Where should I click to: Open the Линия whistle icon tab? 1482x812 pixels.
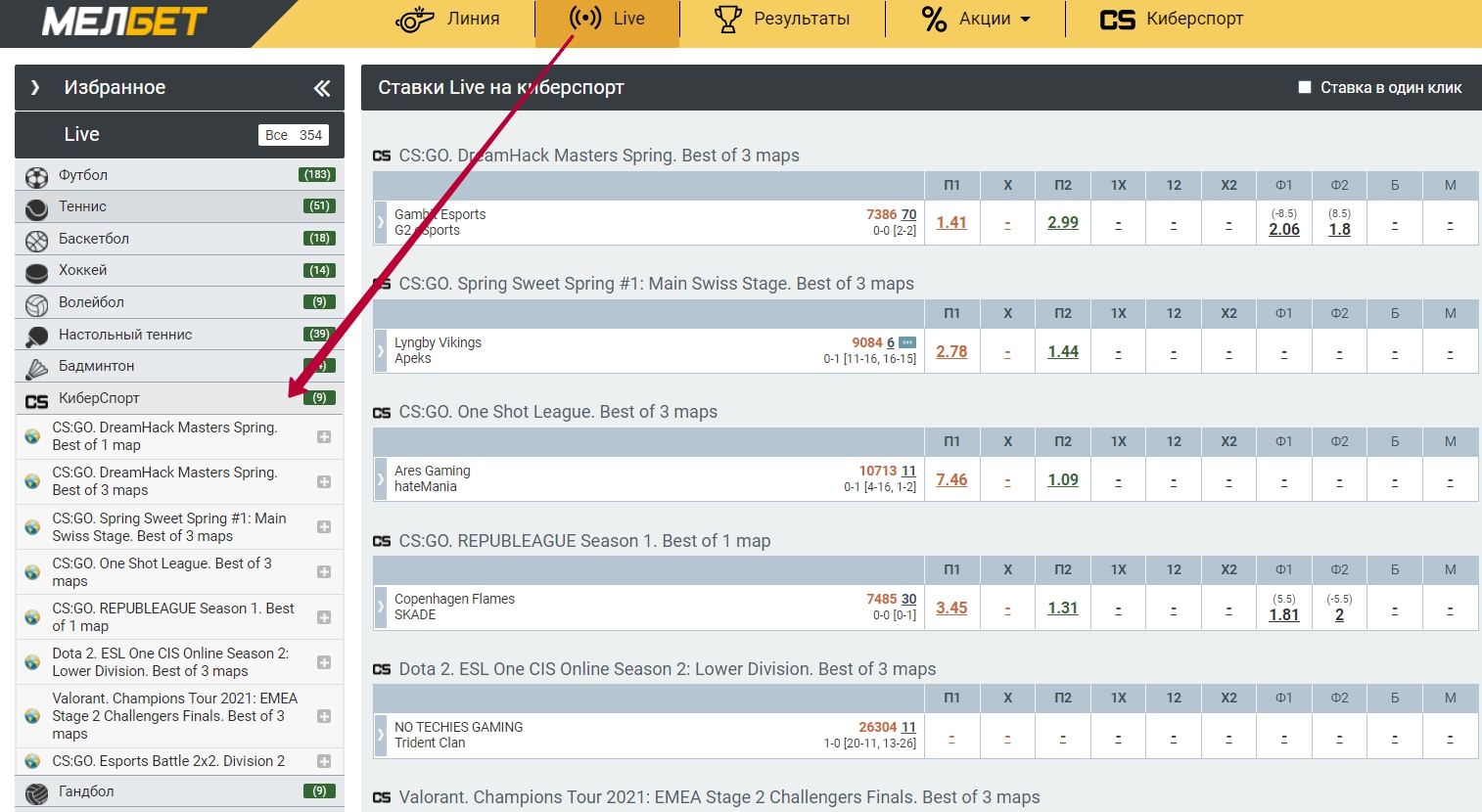click(415, 19)
